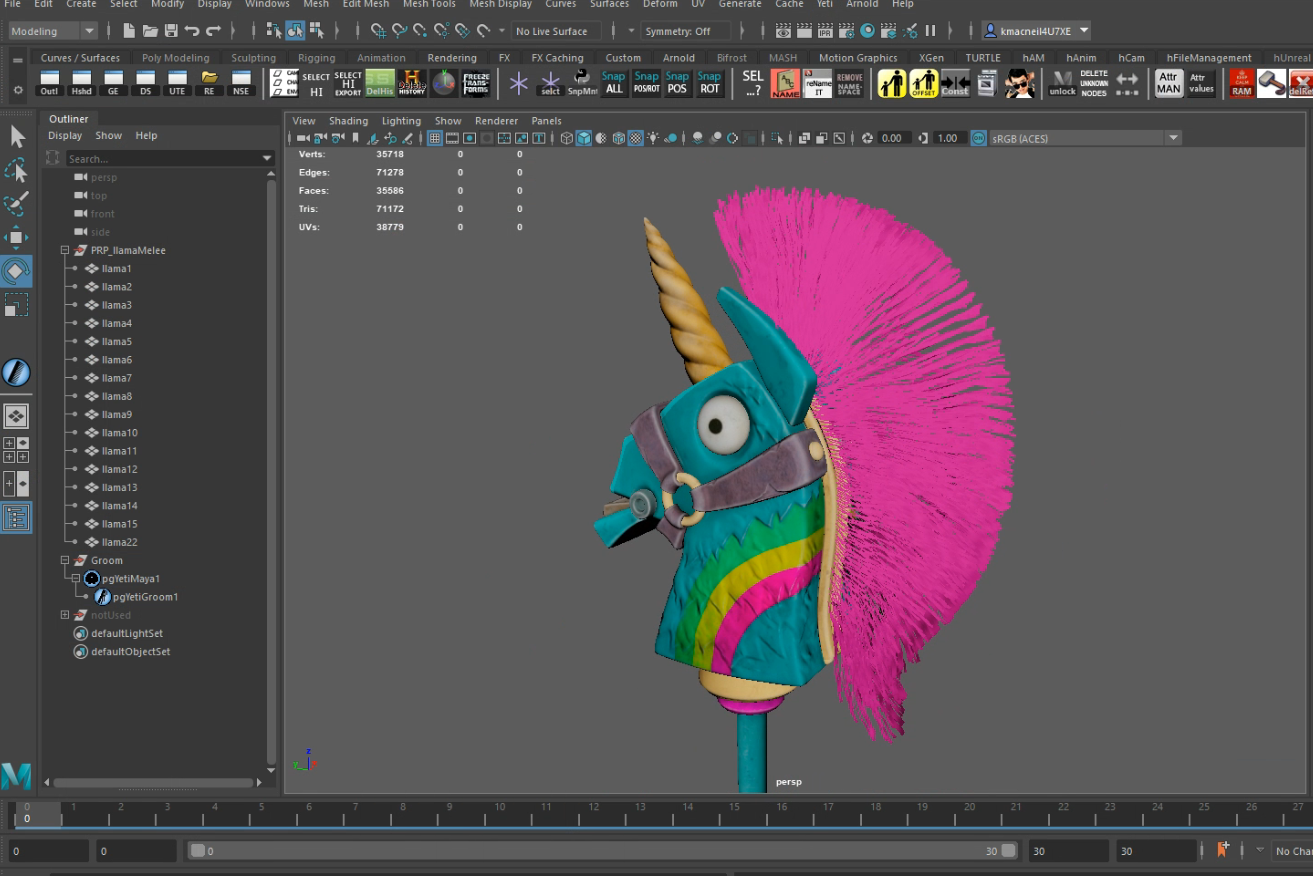Click frame 15 on the time slider

pyautogui.click(x=734, y=815)
